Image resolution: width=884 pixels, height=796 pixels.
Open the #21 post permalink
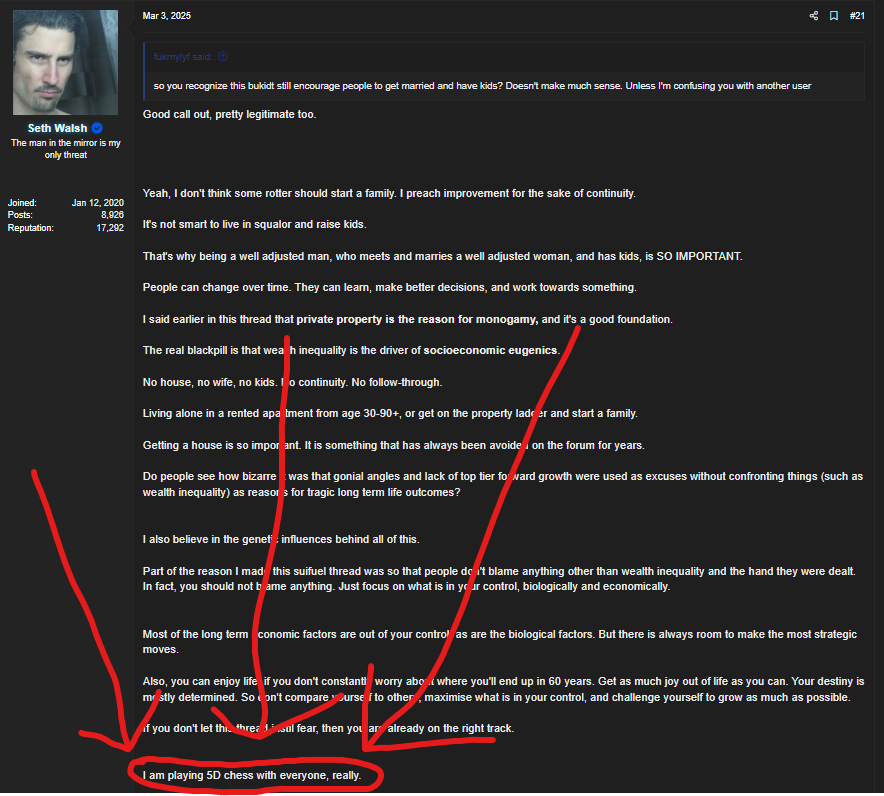857,16
